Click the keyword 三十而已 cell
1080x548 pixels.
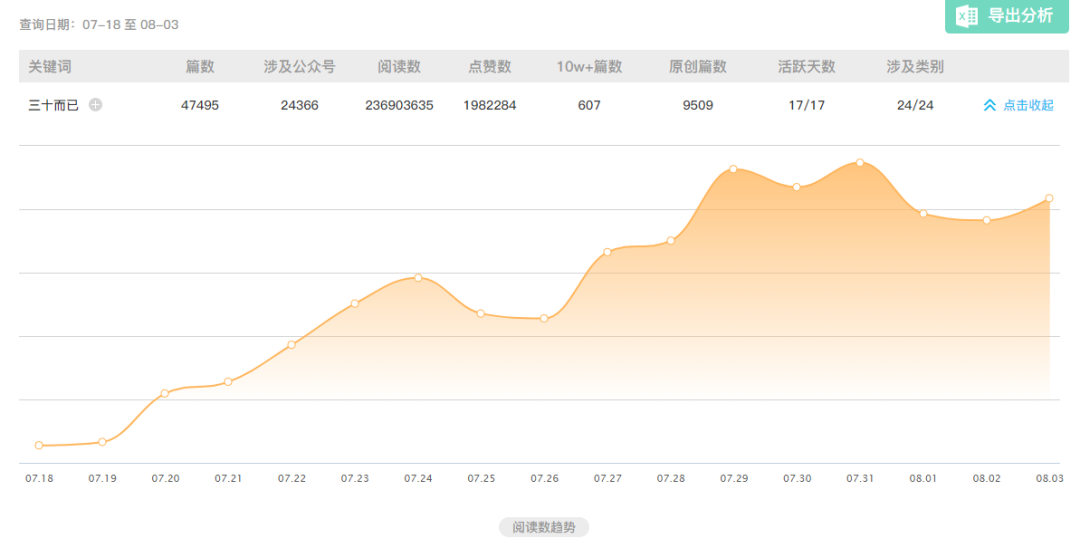(x=54, y=105)
